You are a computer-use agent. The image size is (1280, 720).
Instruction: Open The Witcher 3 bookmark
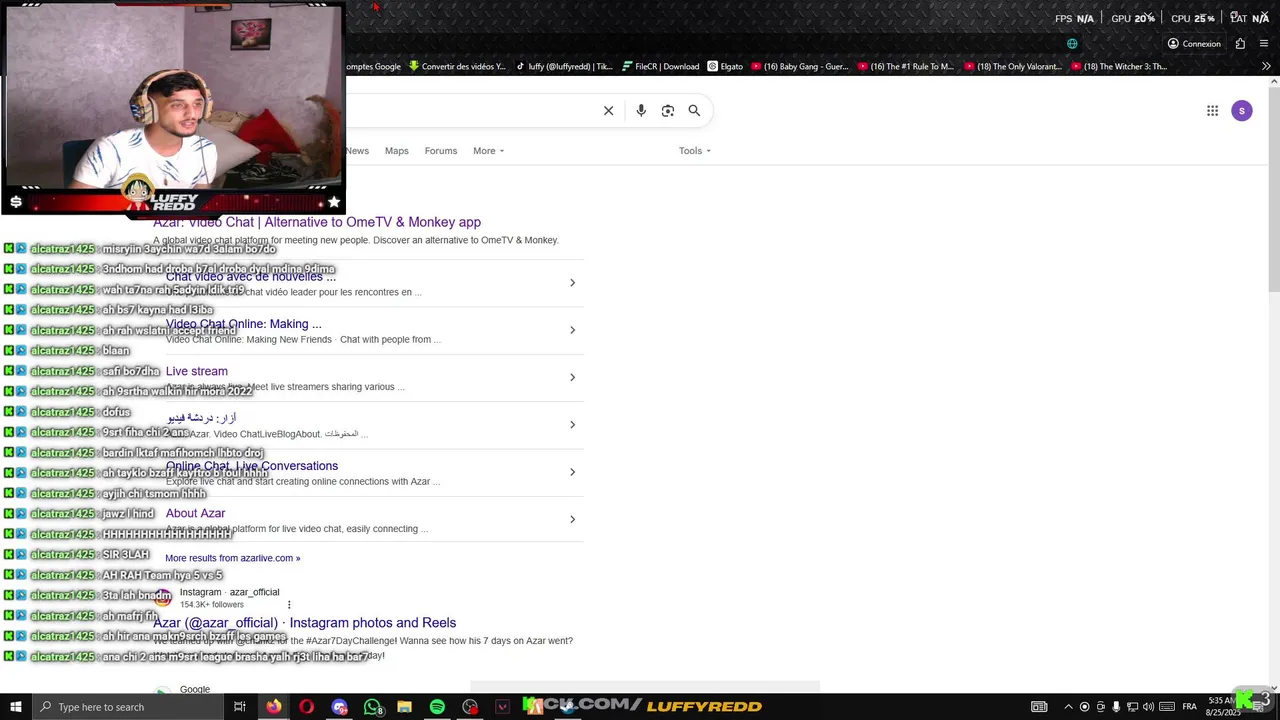[1119, 67]
